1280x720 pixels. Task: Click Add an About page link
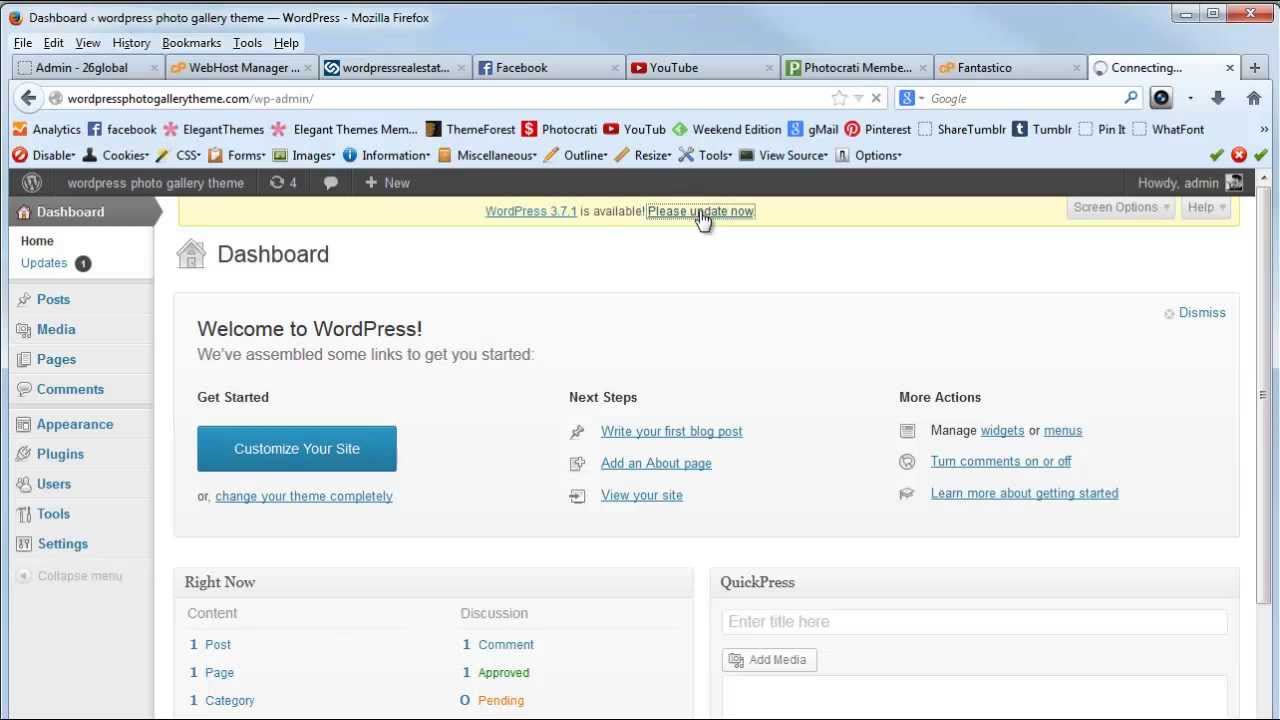656,463
